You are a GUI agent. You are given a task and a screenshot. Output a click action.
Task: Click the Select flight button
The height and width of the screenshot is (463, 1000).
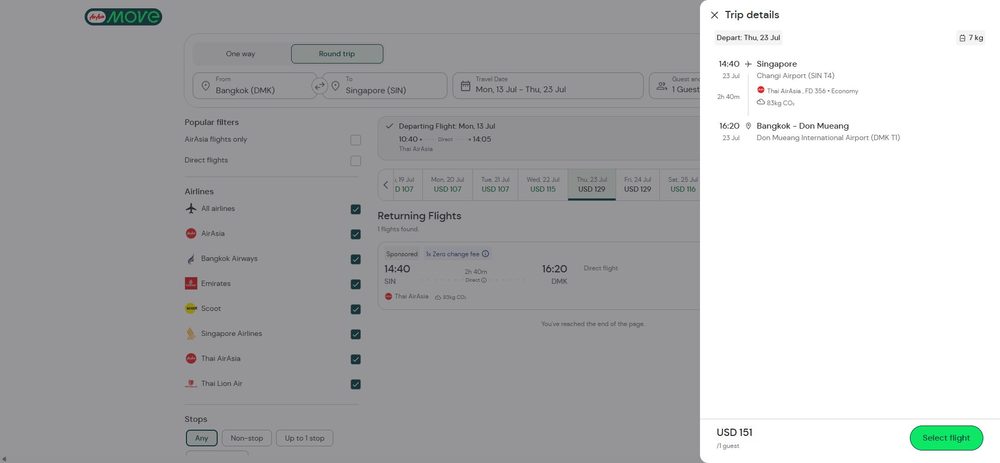pos(946,438)
